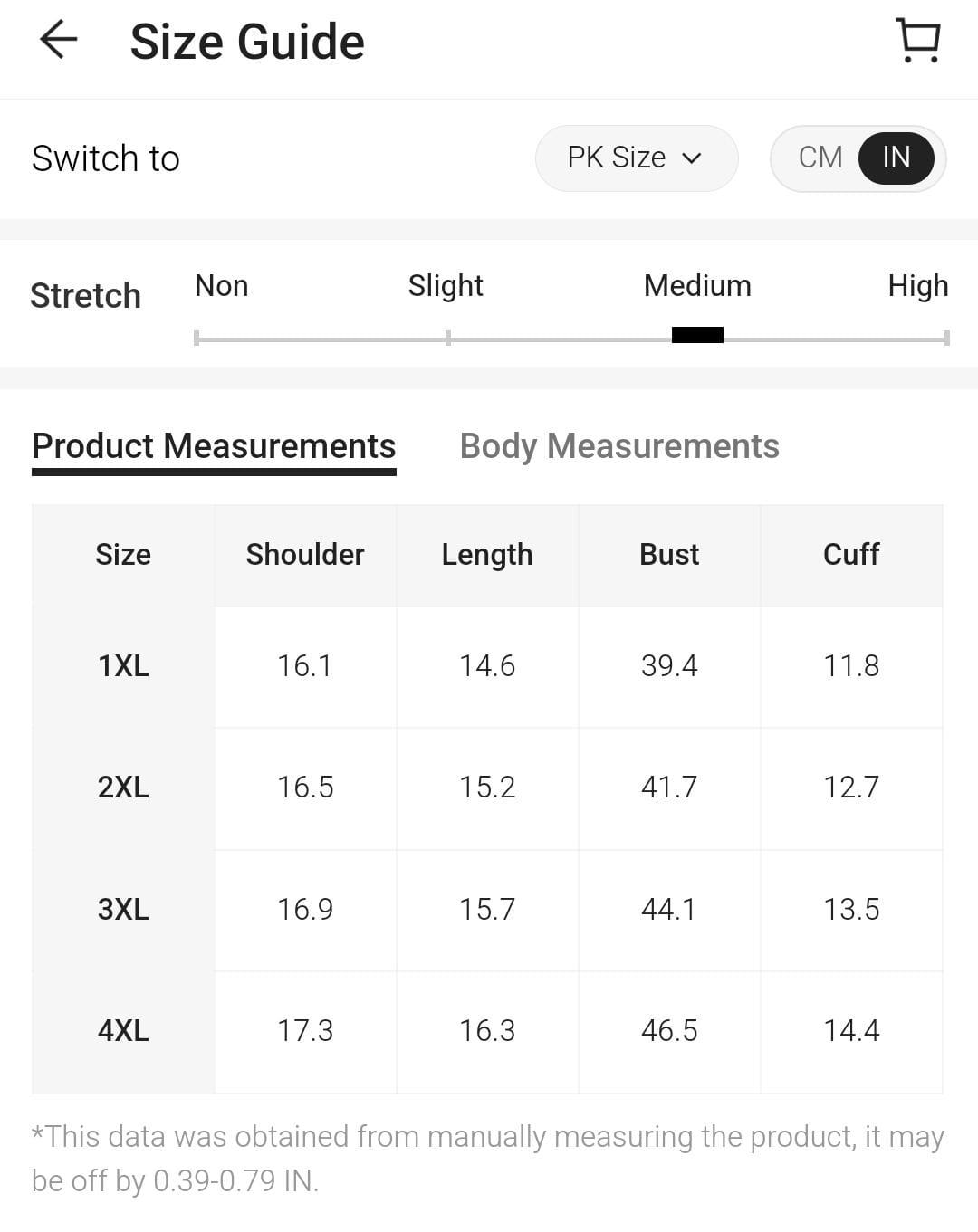Select the IN unit option
Screen dimensions: 978x1232
click(x=896, y=158)
